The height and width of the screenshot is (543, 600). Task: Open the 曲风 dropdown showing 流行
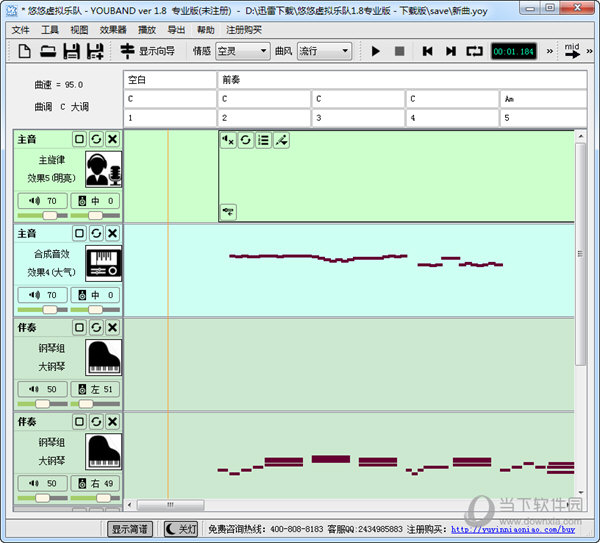(x=324, y=51)
